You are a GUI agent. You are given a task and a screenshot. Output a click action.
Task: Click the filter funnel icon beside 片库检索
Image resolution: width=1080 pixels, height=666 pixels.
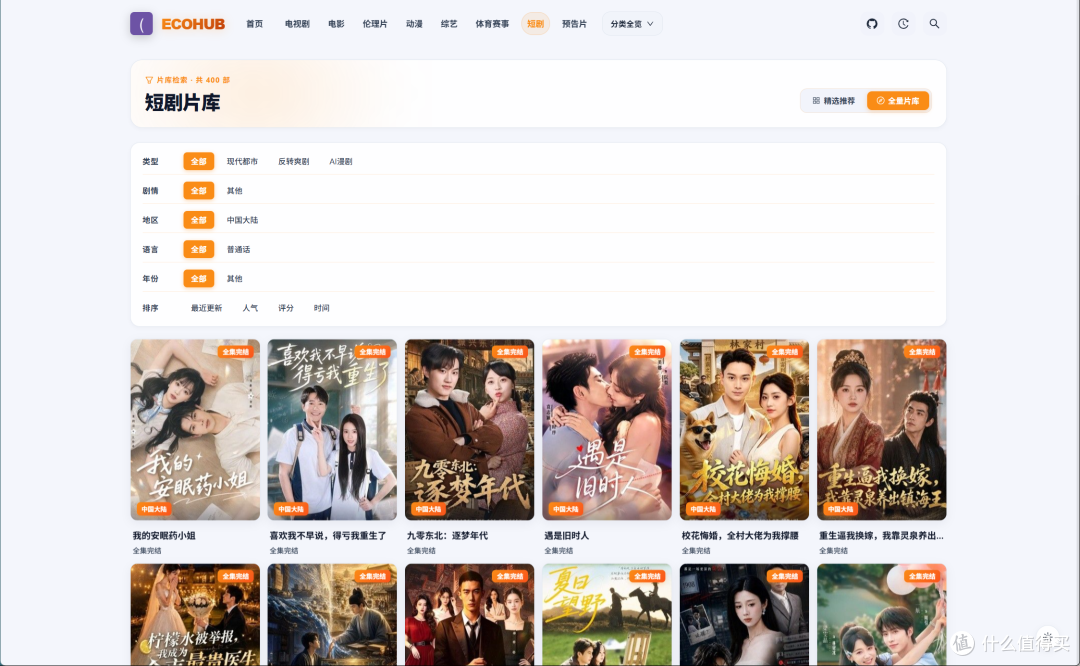tap(149, 80)
